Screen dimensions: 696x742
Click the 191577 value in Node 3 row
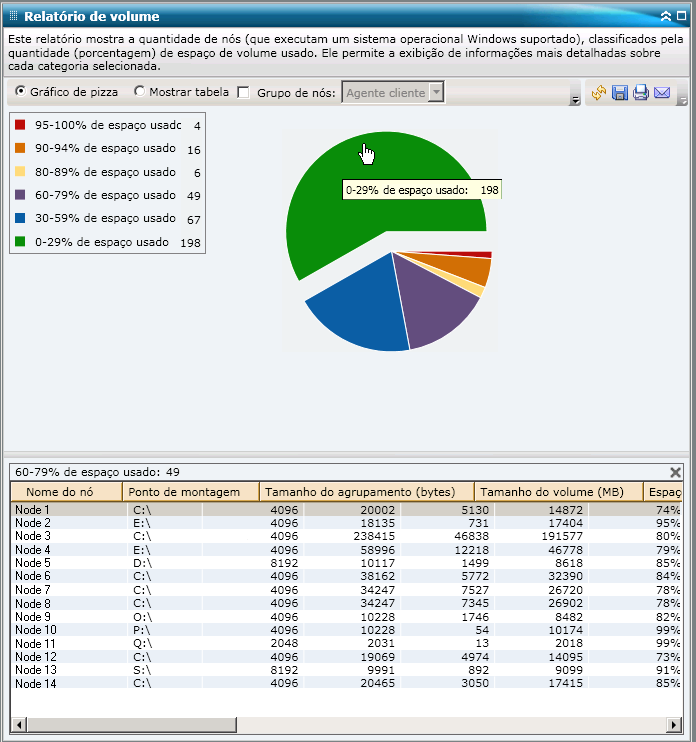[562, 536]
